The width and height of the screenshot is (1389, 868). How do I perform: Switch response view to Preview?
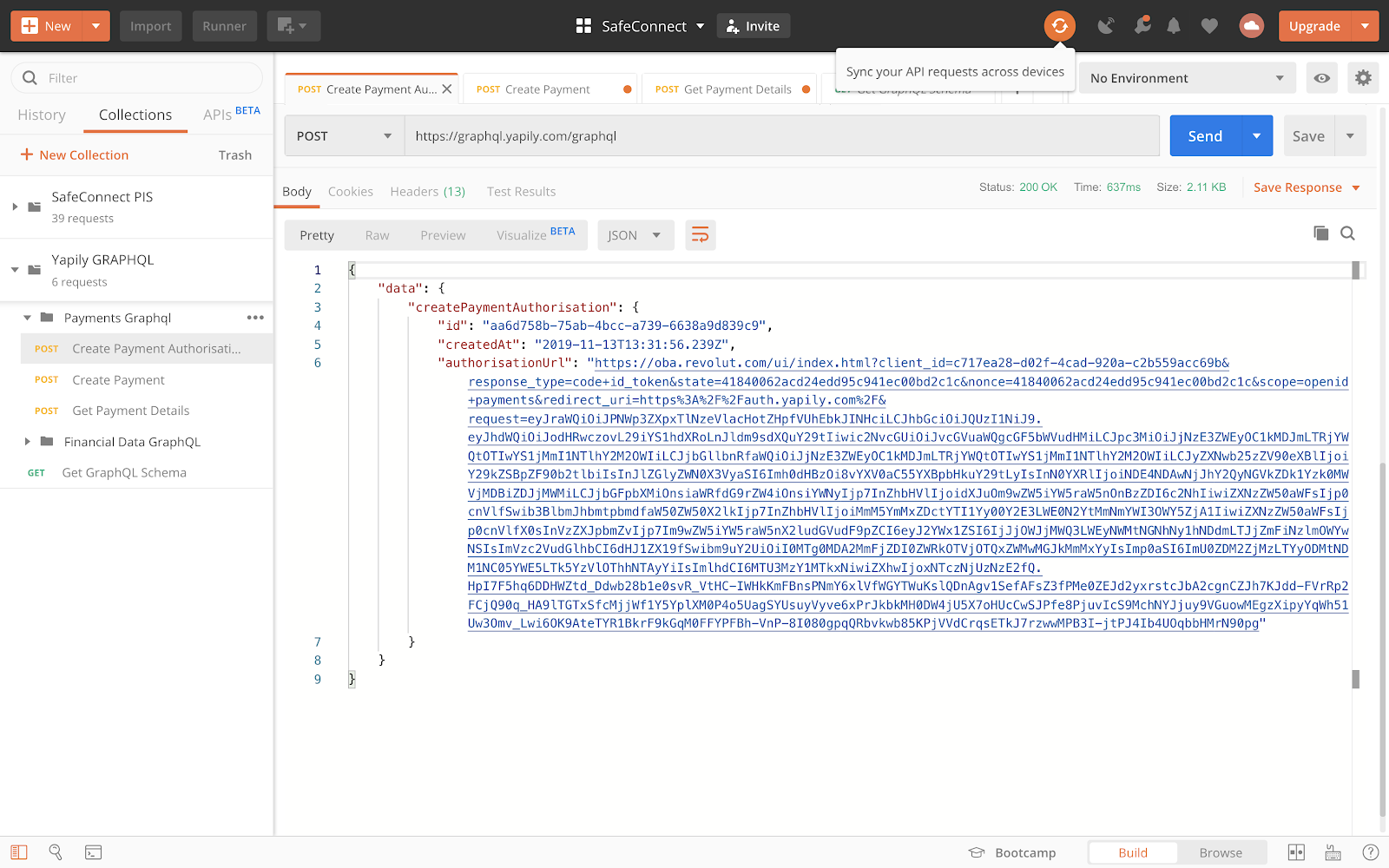point(443,235)
